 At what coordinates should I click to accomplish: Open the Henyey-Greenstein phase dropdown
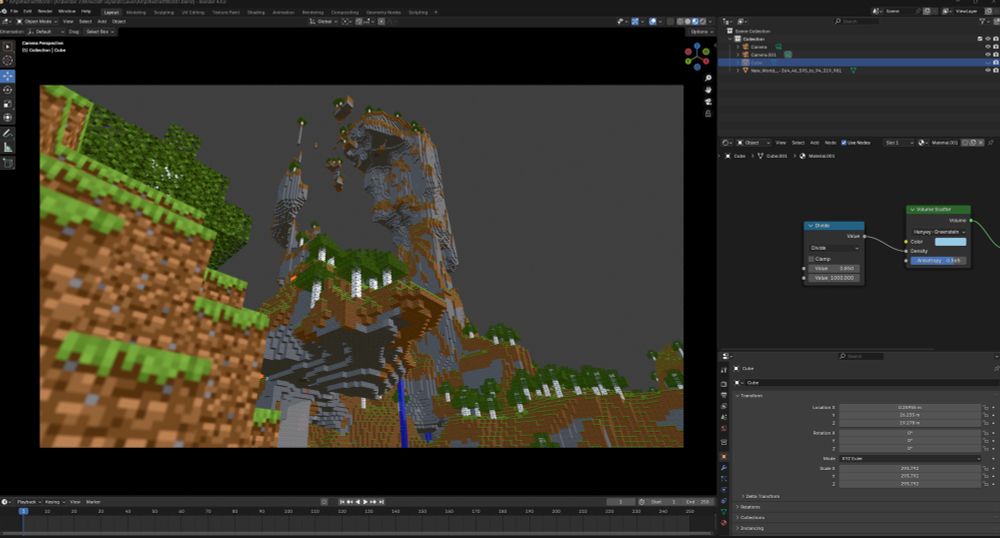pyautogui.click(x=938, y=232)
